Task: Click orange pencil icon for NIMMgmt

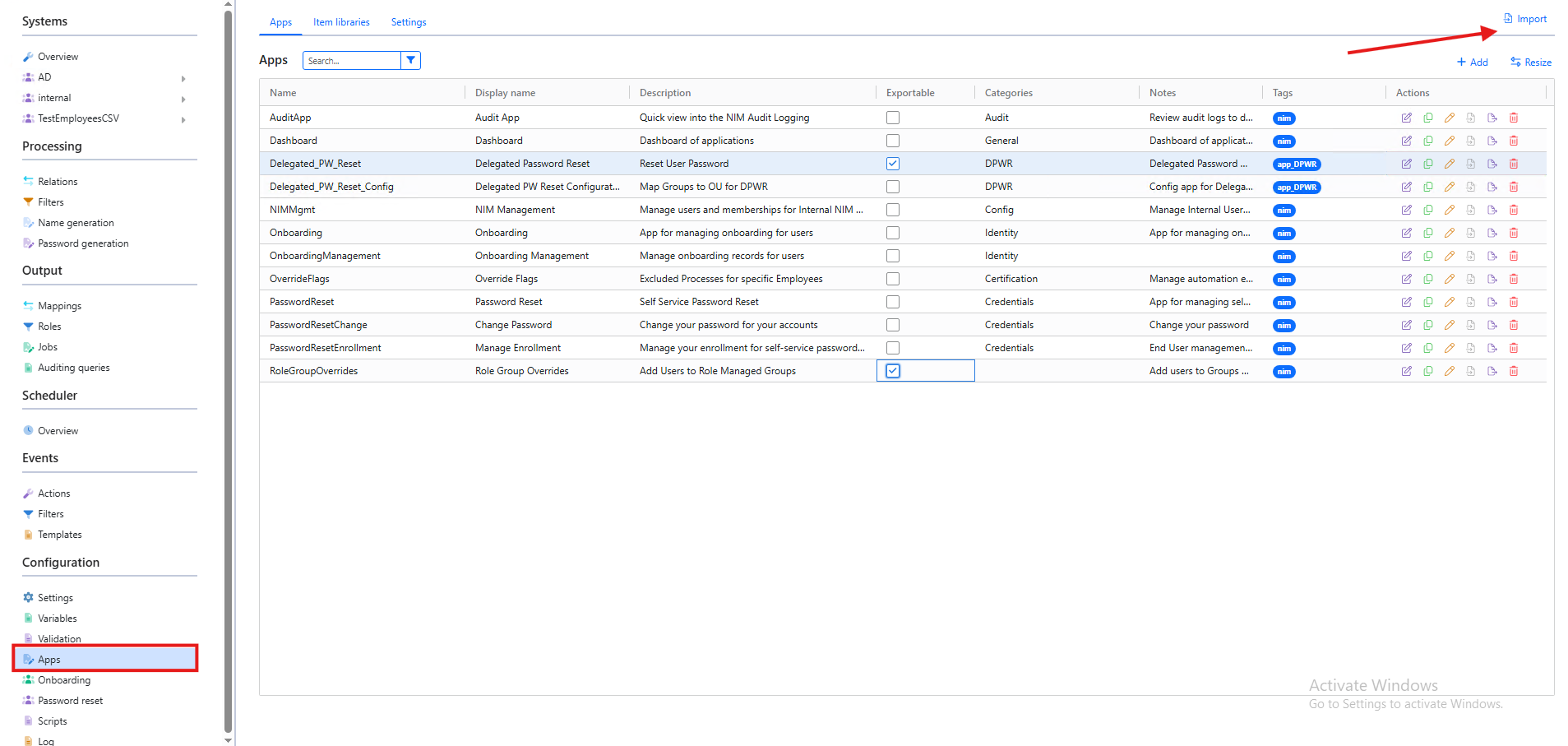Action: tap(1449, 210)
